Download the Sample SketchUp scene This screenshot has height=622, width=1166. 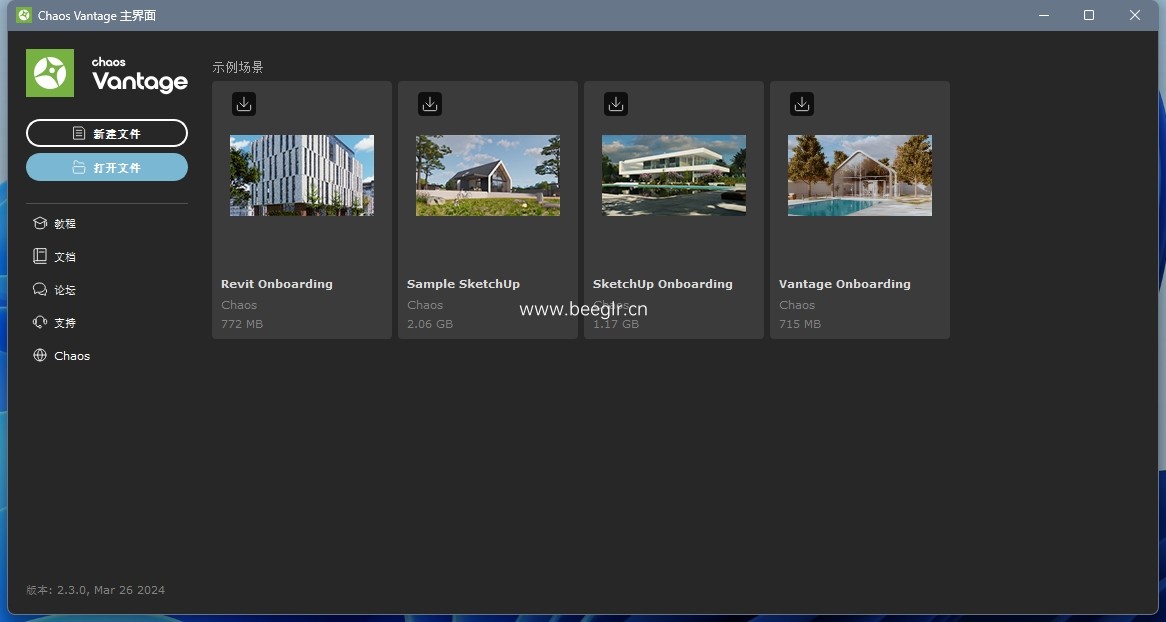pyautogui.click(x=430, y=104)
